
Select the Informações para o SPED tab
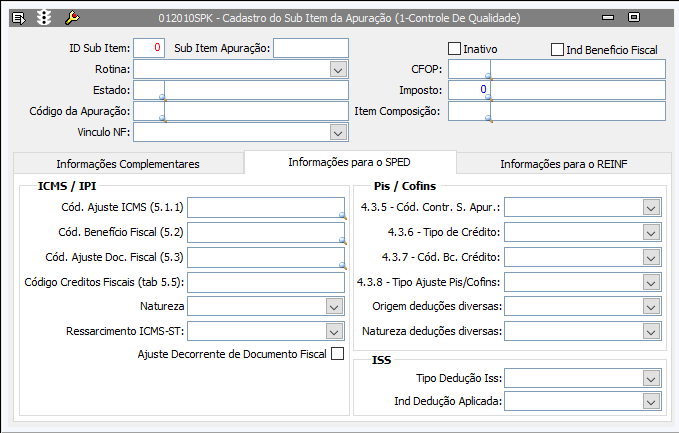coord(349,162)
